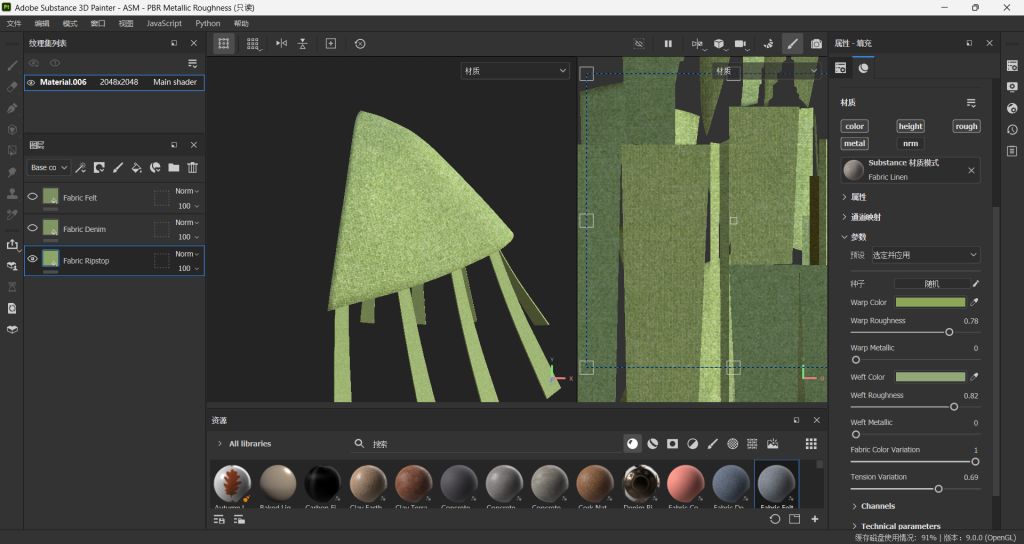Filter assets by smart materials

(652, 444)
